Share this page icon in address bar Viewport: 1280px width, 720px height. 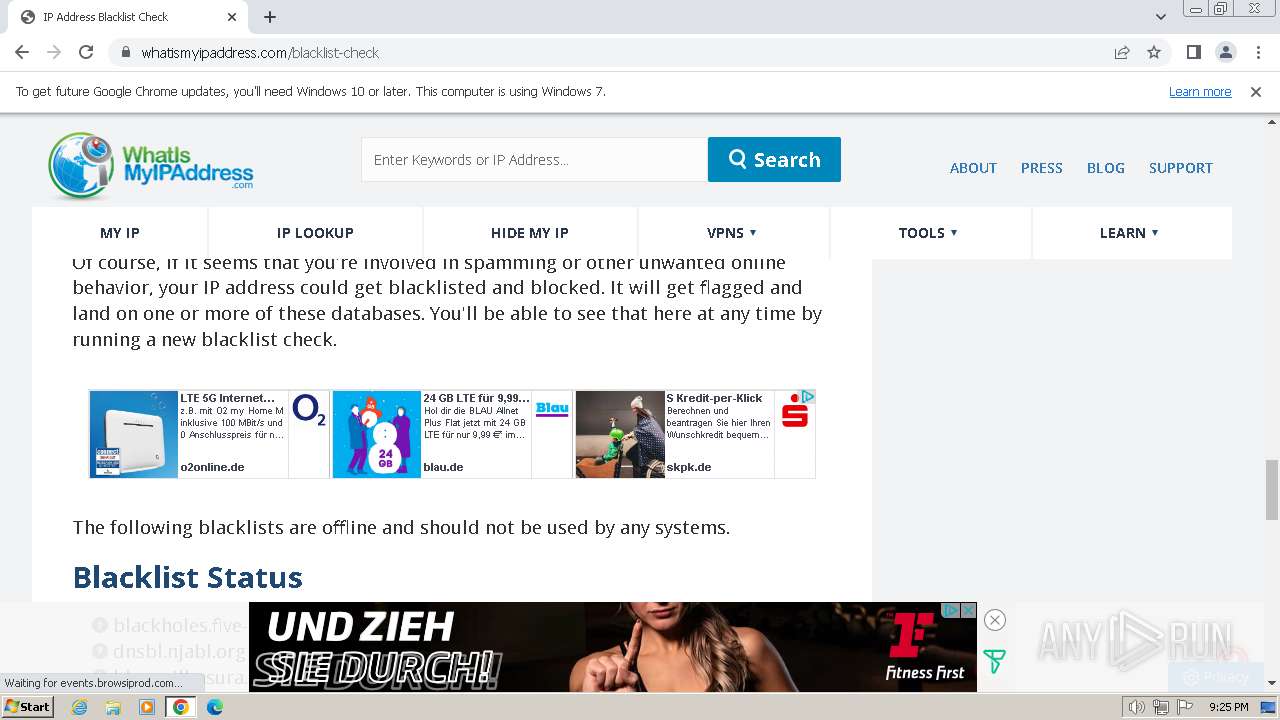point(1122,52)
